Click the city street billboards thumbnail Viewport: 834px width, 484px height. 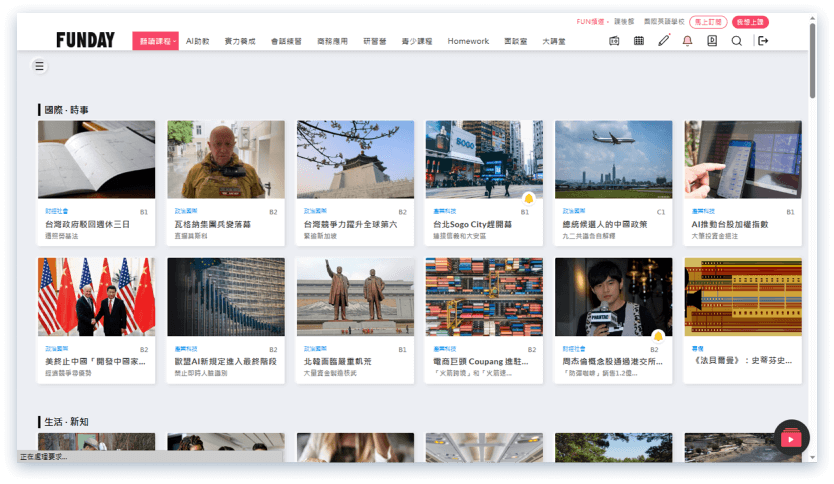coord(484,160)
